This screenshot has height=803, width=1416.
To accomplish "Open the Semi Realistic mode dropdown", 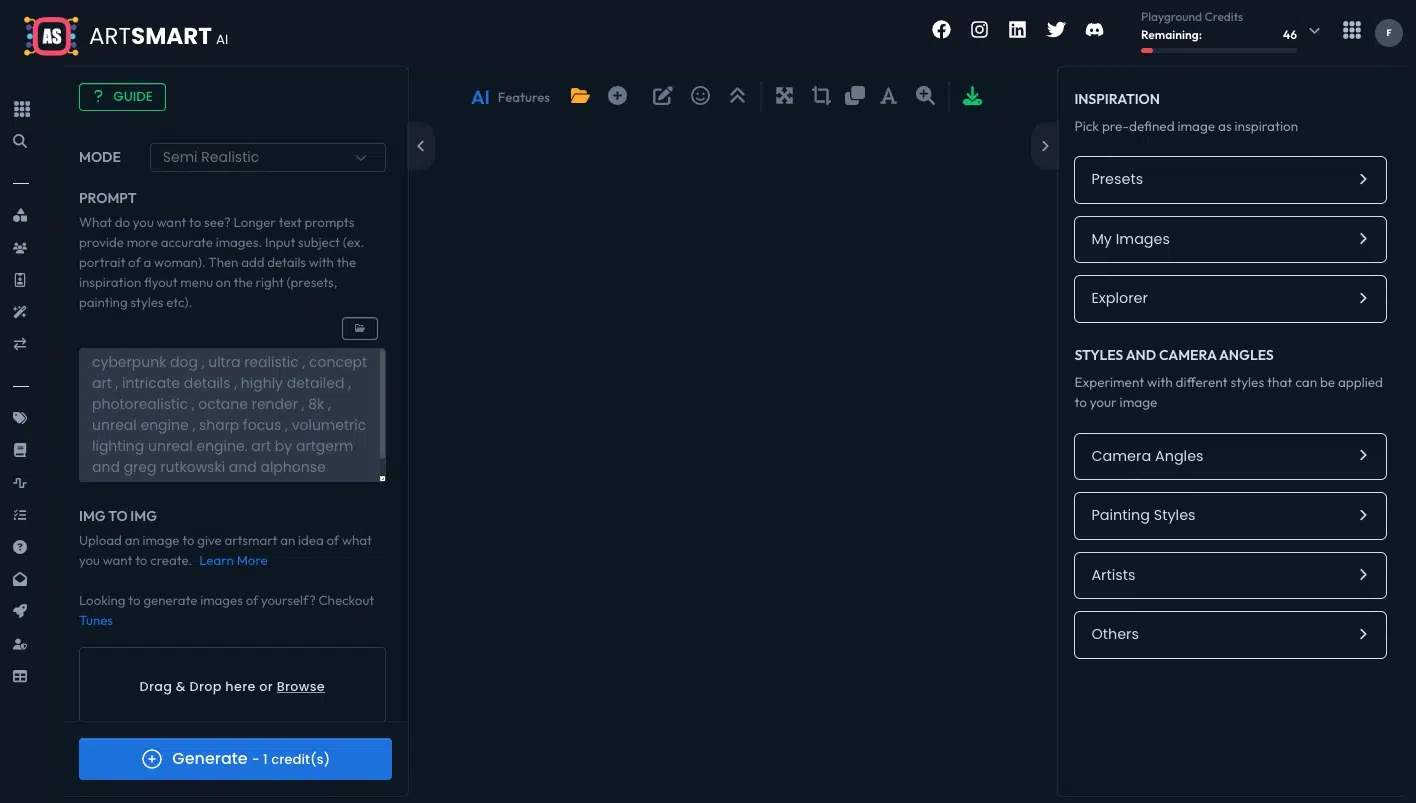I will [267, 157].
